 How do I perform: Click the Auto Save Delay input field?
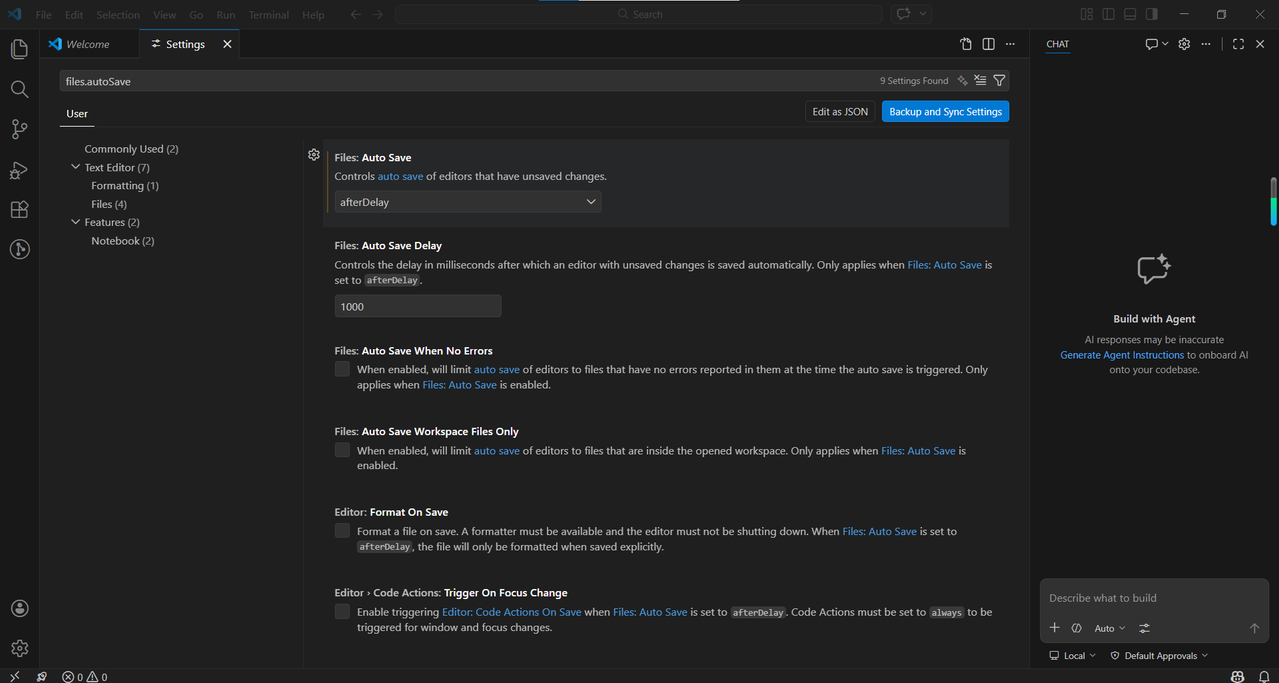pyautogui.click(x=418, y=306)
